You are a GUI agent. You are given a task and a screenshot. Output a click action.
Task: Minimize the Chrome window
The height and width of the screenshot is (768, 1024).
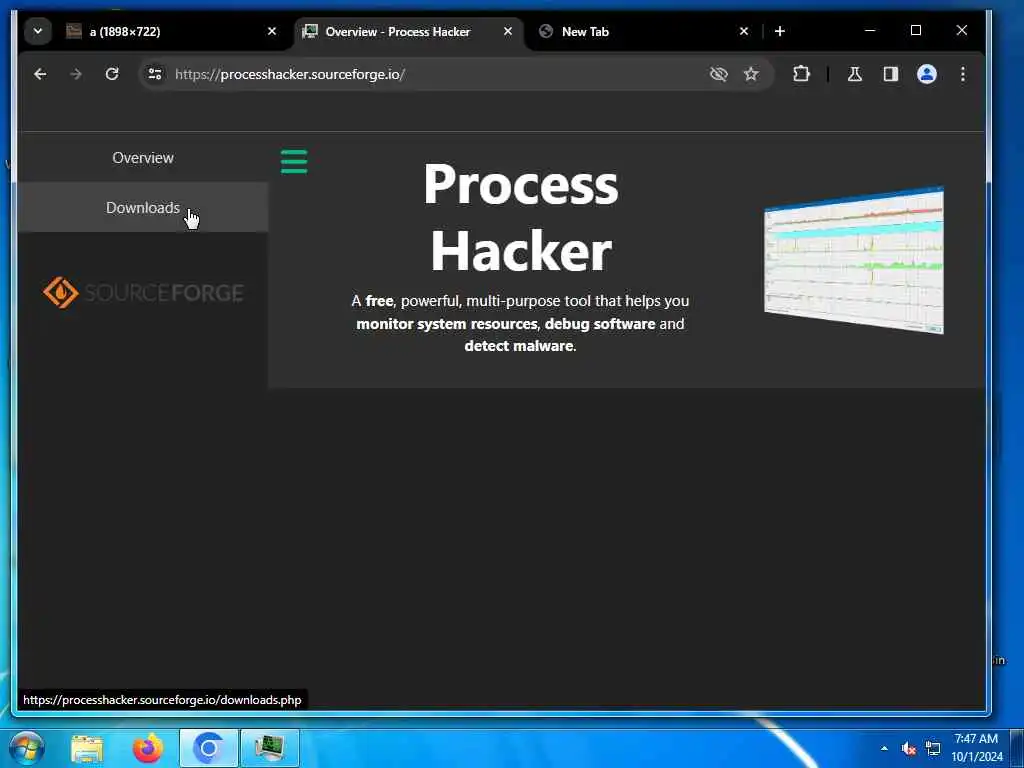(x=870, y=31)
